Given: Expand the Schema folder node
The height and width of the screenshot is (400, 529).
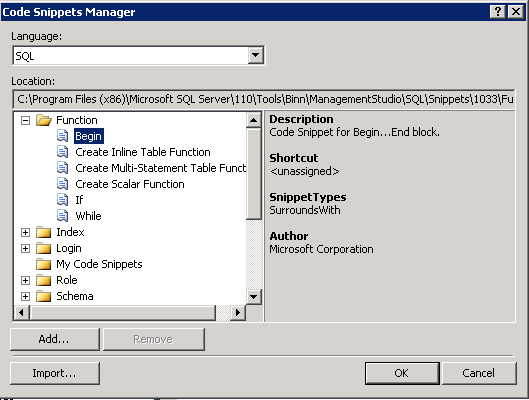Looking at the screenshot, I should click(25, 296).
